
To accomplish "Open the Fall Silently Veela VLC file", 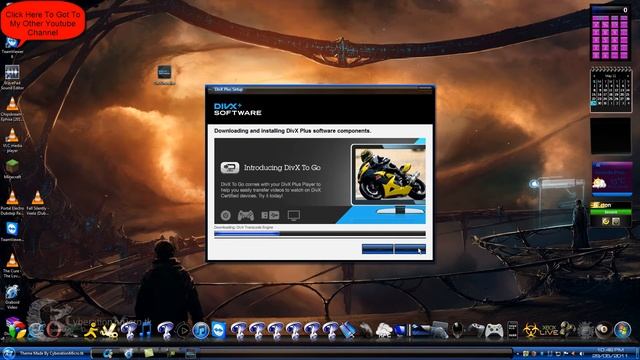I will [37, 202].
